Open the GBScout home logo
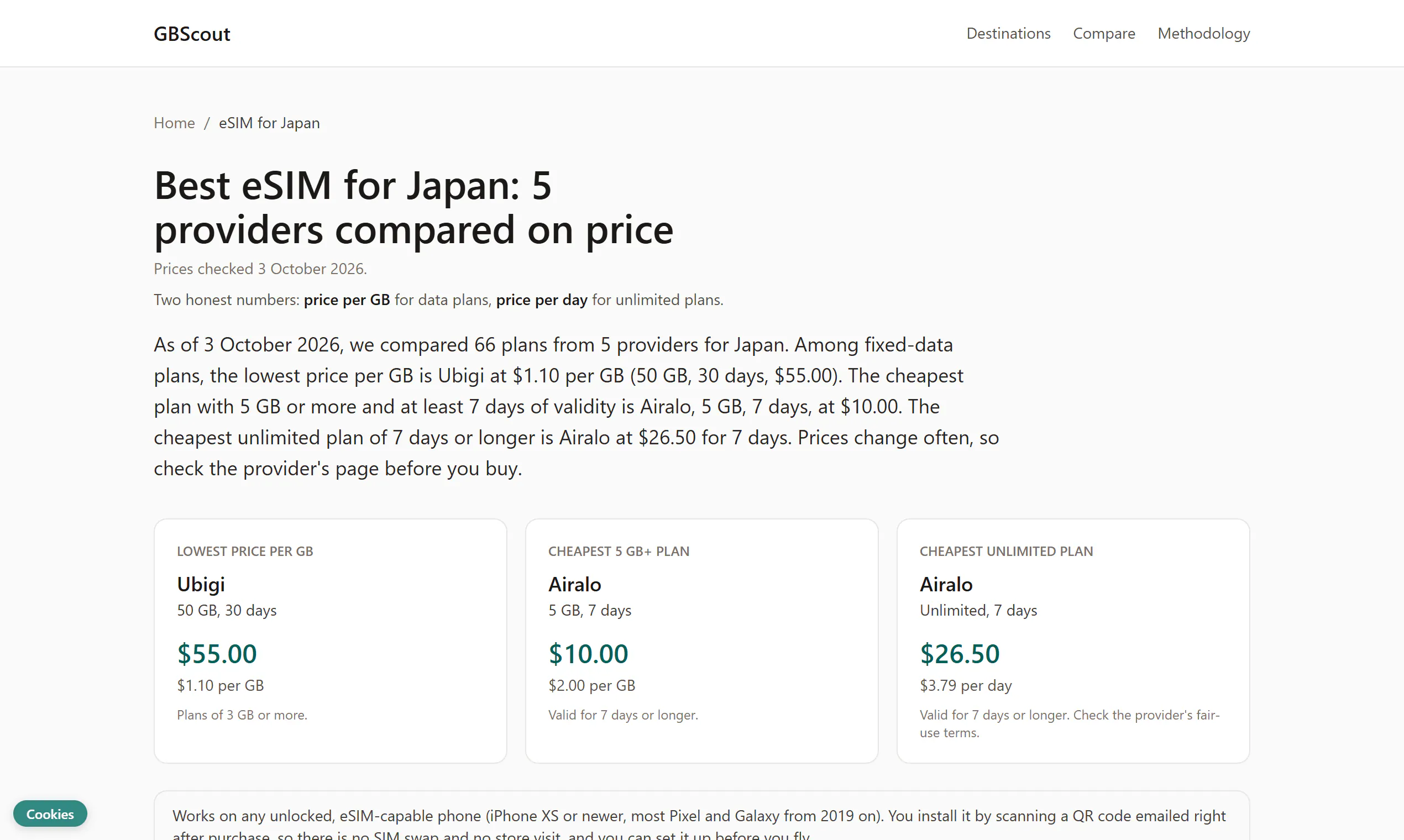 tap(192, 34)
